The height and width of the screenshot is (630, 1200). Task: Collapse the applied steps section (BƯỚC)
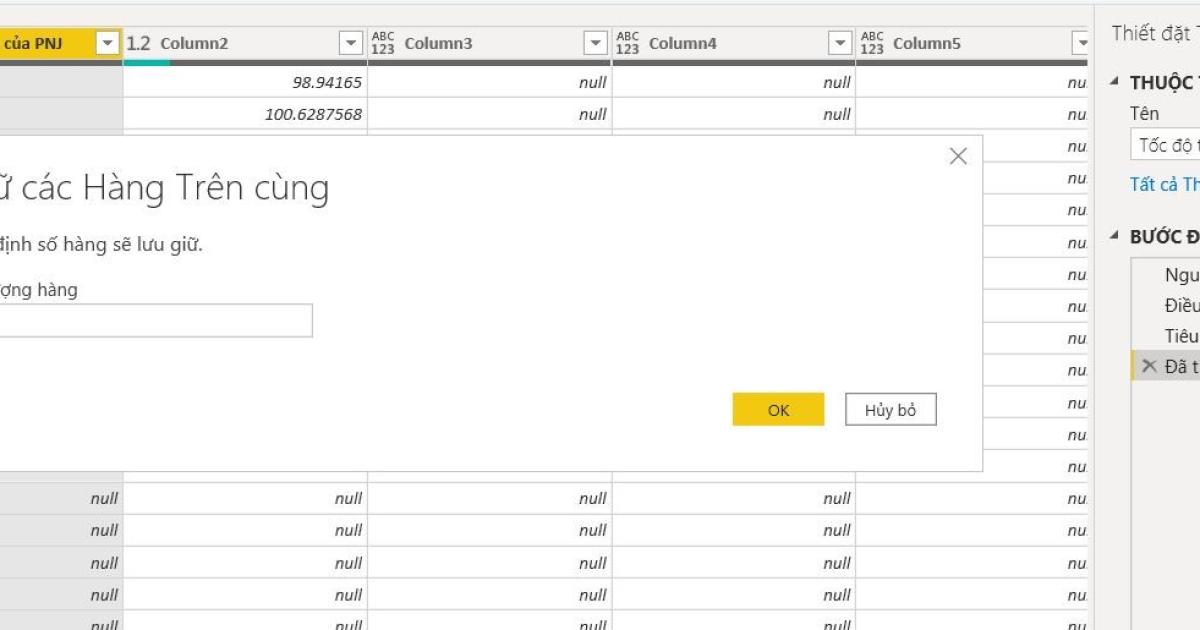[1115, 237]
